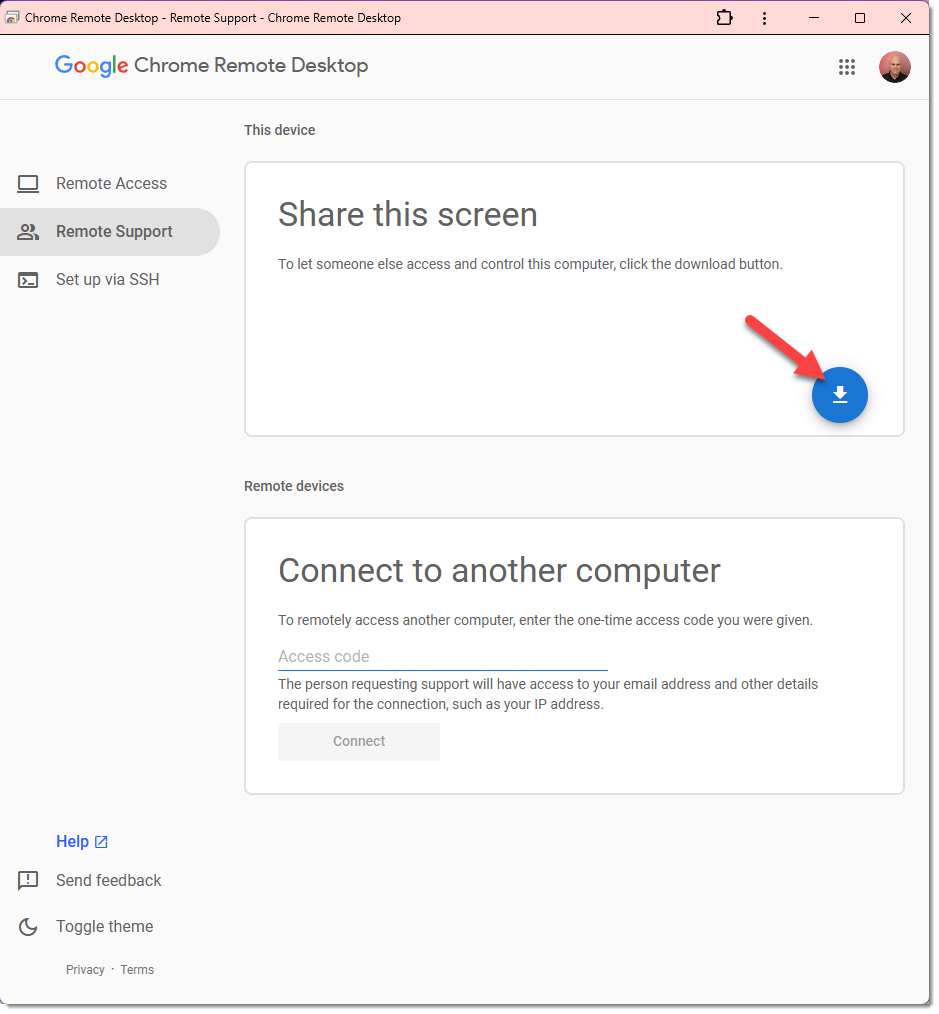Click the Remote devices label
Screen dimensions: 939x1014
click(x=296, y=488)
